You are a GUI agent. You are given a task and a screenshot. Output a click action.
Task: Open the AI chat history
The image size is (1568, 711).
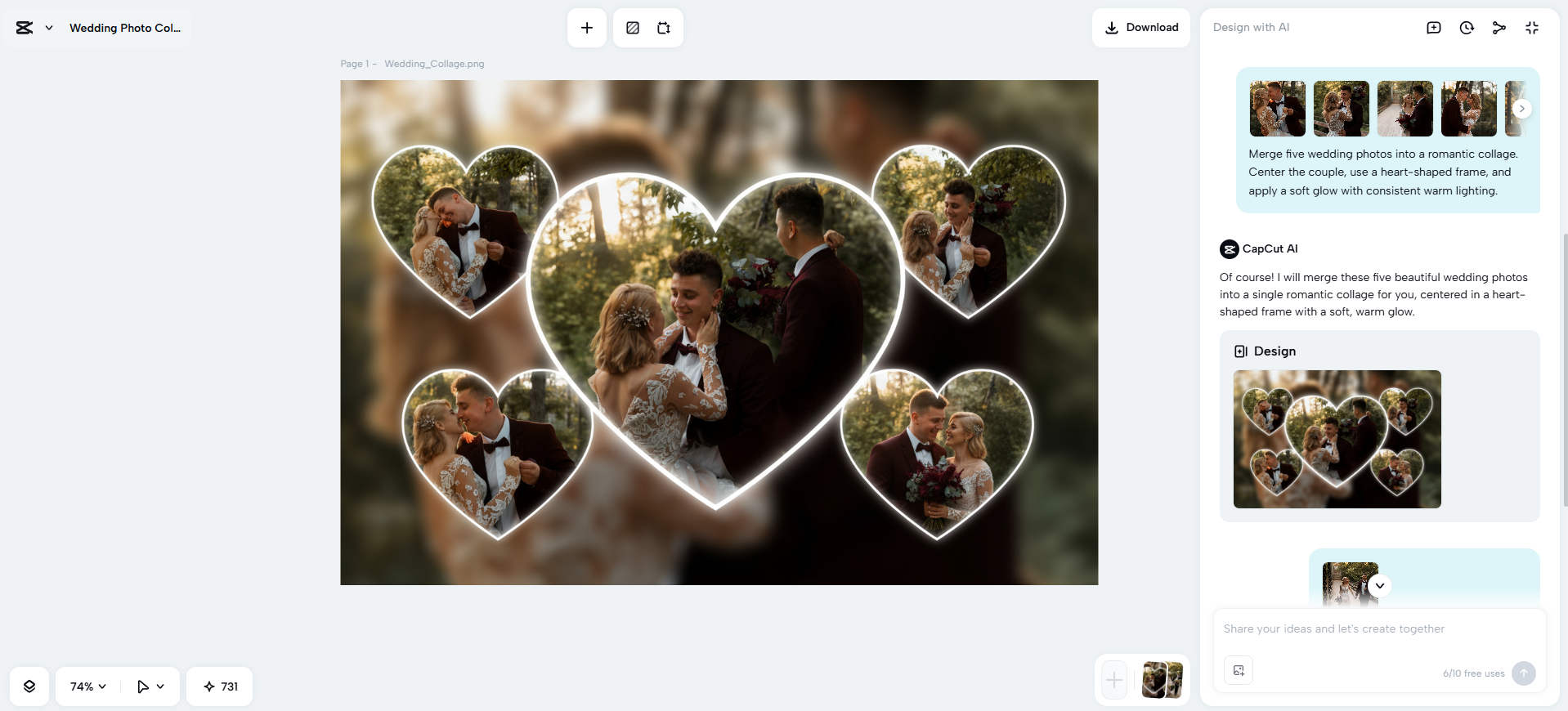point(1467,28)
